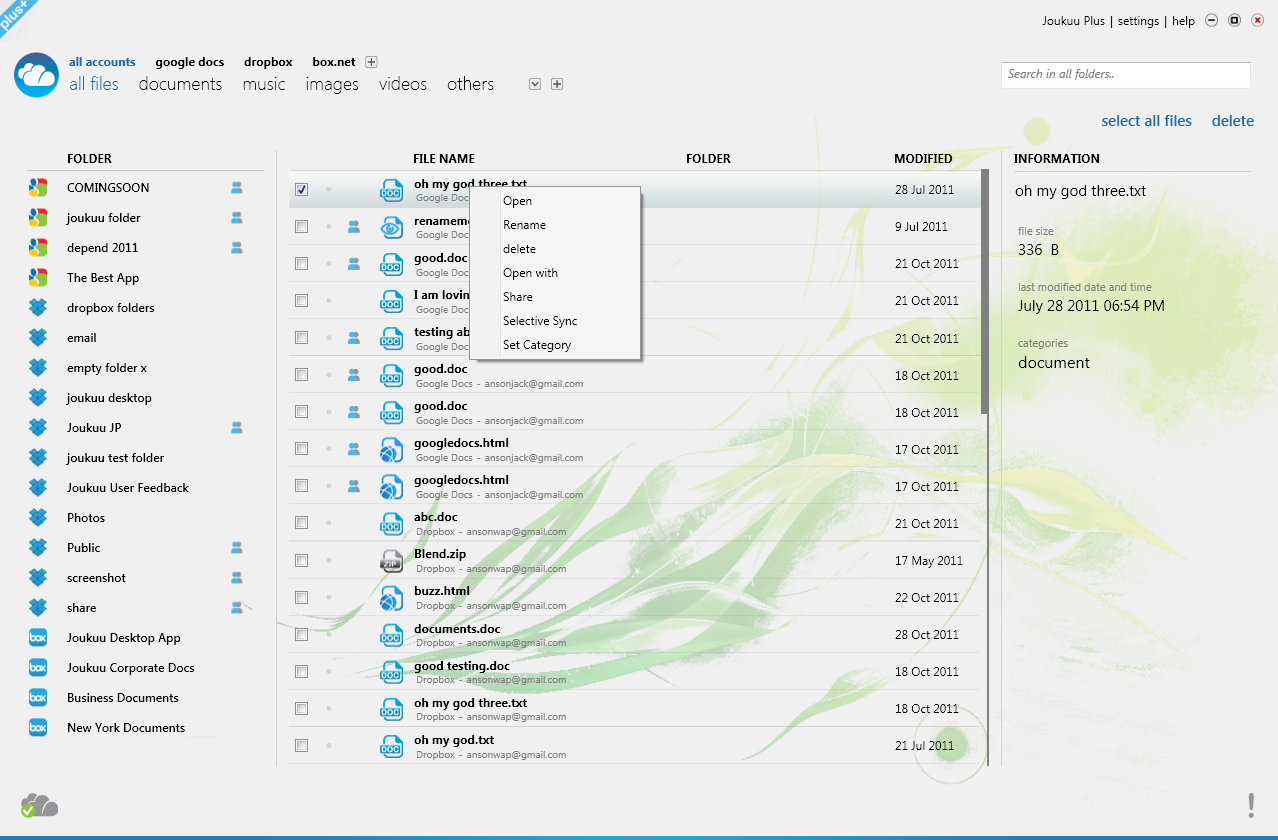Open the settings link
The height and width of the screenshot is (840, 1278).
pyautogui.click(x=1138, y=21)
